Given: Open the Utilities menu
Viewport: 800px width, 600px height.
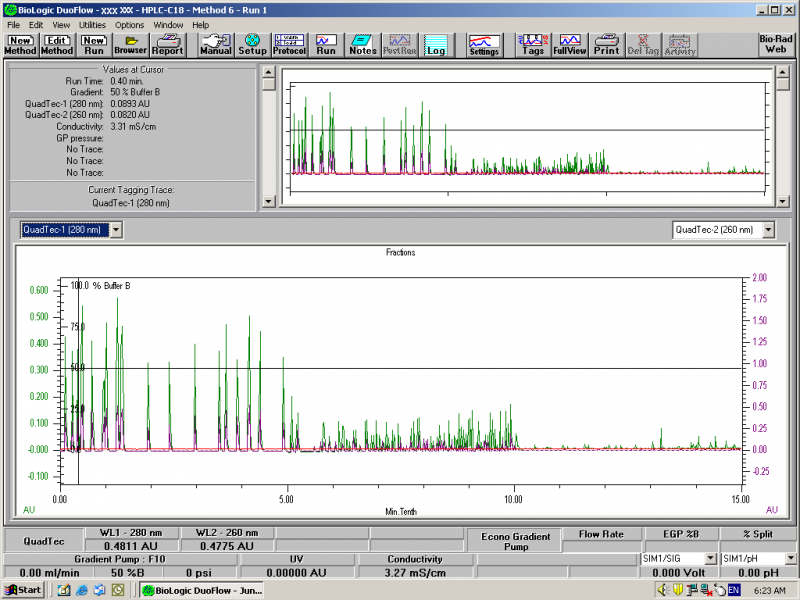Looking at the screenshot, I should pyautogui.click(x=92, y=24).
